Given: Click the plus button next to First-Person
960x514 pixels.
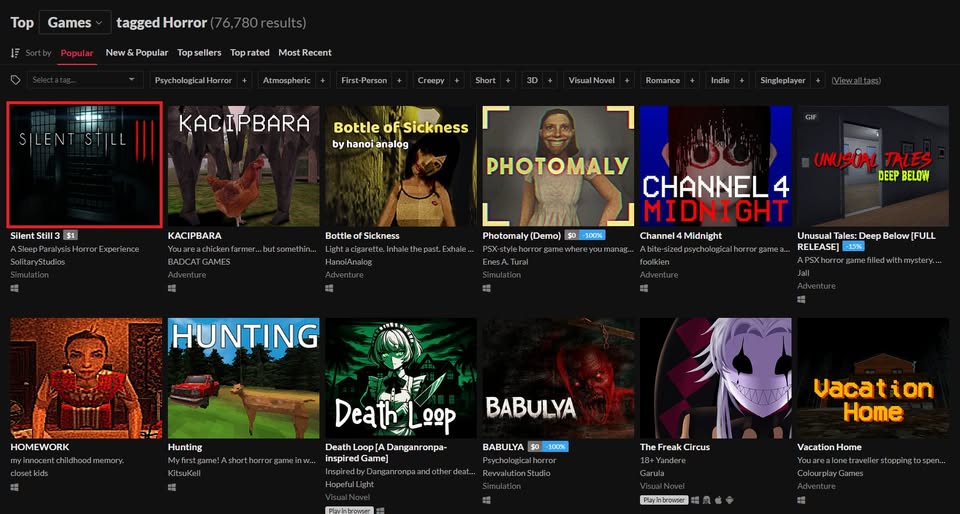Looking at the screenshot, I should (399, 80).
